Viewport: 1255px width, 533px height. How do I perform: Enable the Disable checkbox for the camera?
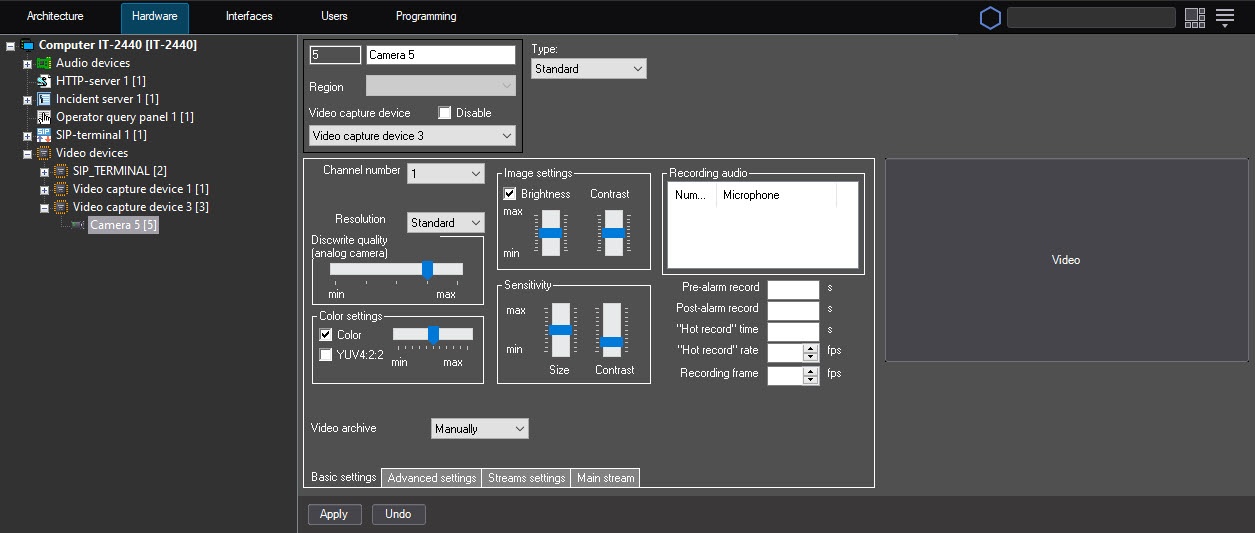[x=445, y=113]
